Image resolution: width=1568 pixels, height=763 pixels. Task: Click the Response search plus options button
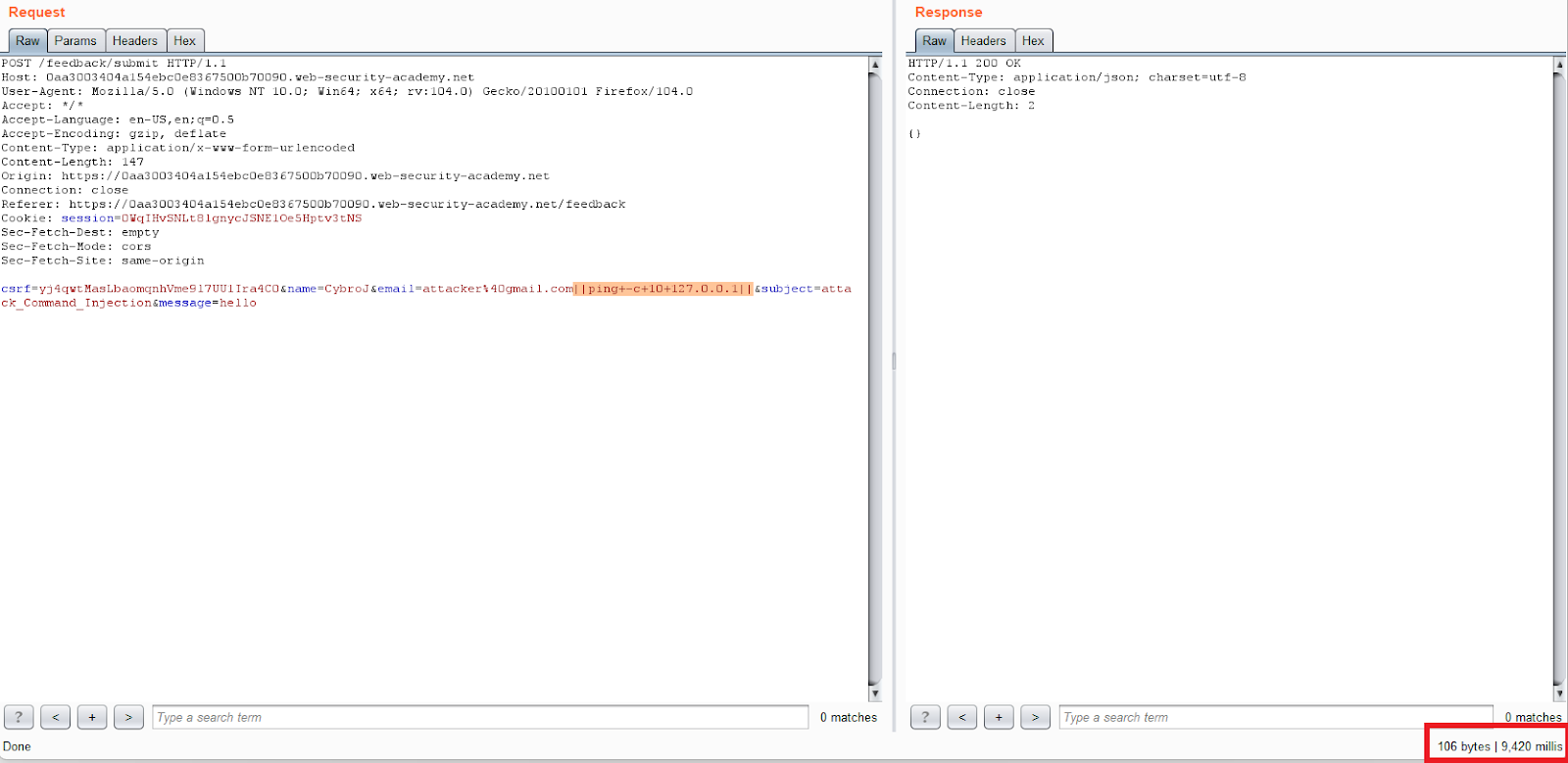point(999,717)
